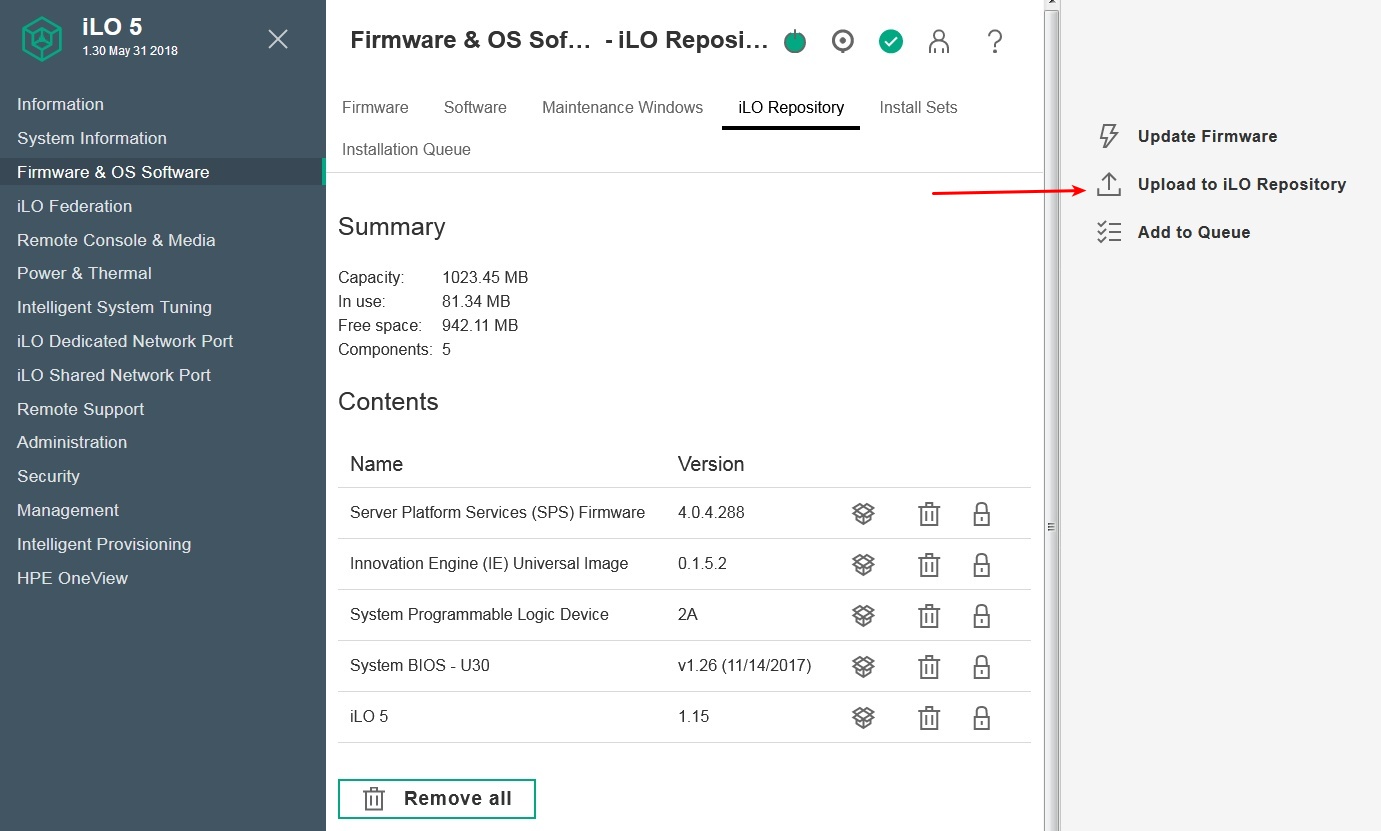This screenshot has width=1381, height=831.
Task: Lock the System BIOS - U30 component
Action: (x=981, y=666)
